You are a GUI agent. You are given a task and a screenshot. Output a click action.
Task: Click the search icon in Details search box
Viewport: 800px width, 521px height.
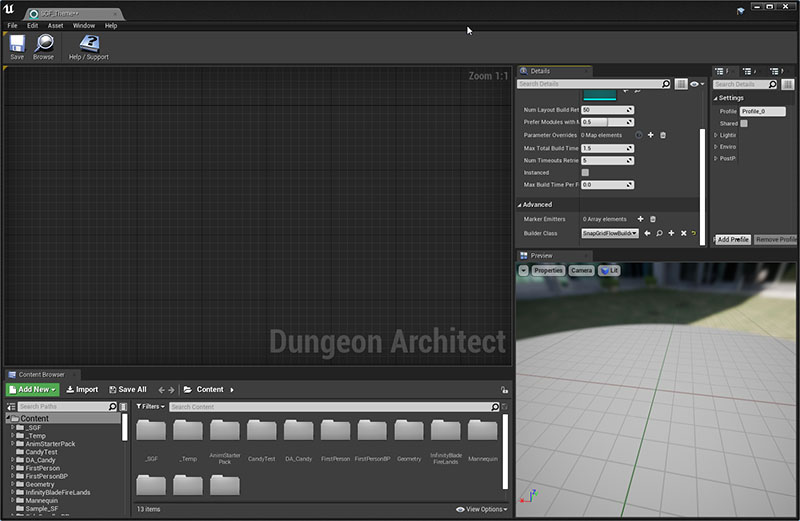[666, 84]
